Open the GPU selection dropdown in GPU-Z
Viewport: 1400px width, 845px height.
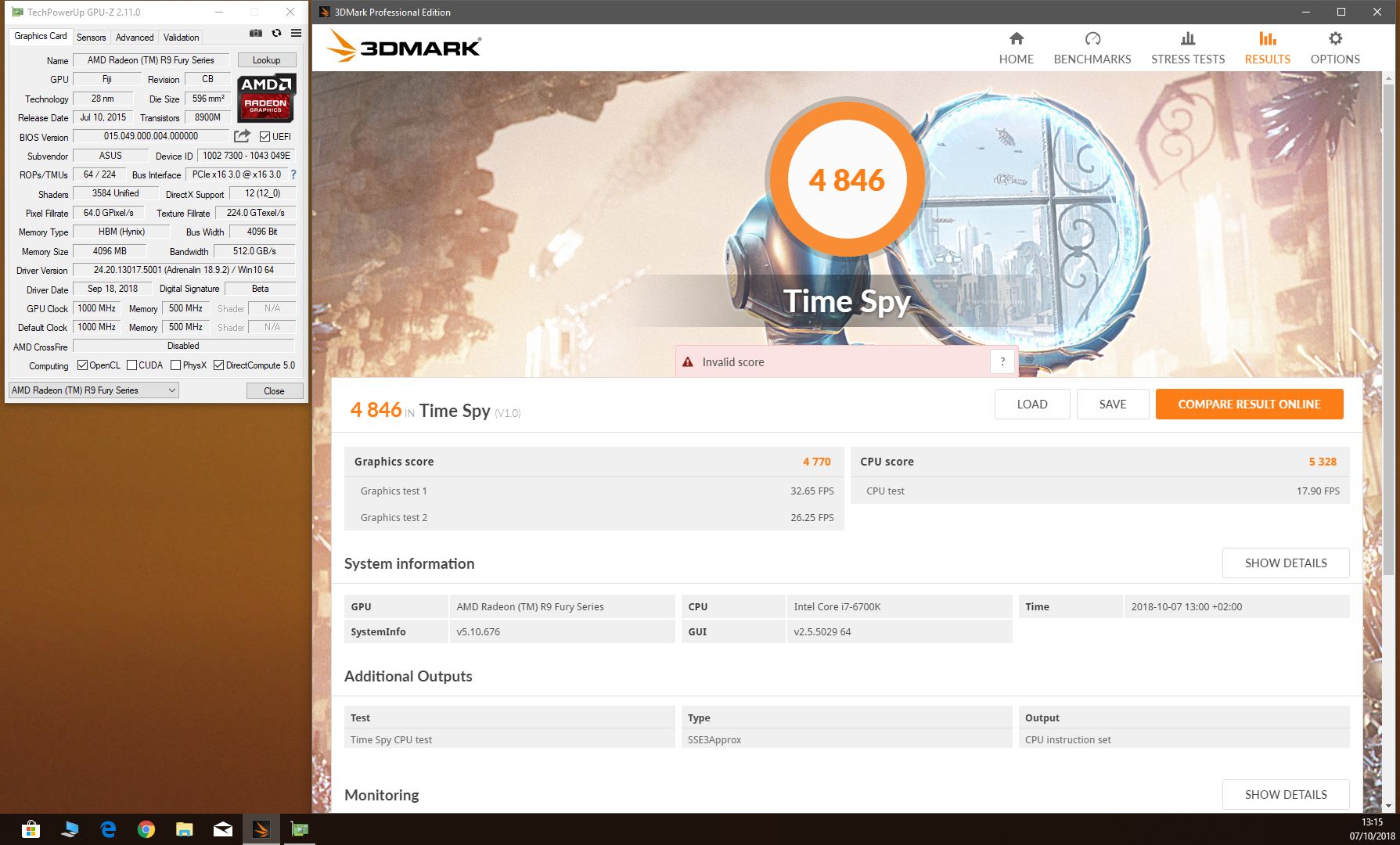point(94,390)
